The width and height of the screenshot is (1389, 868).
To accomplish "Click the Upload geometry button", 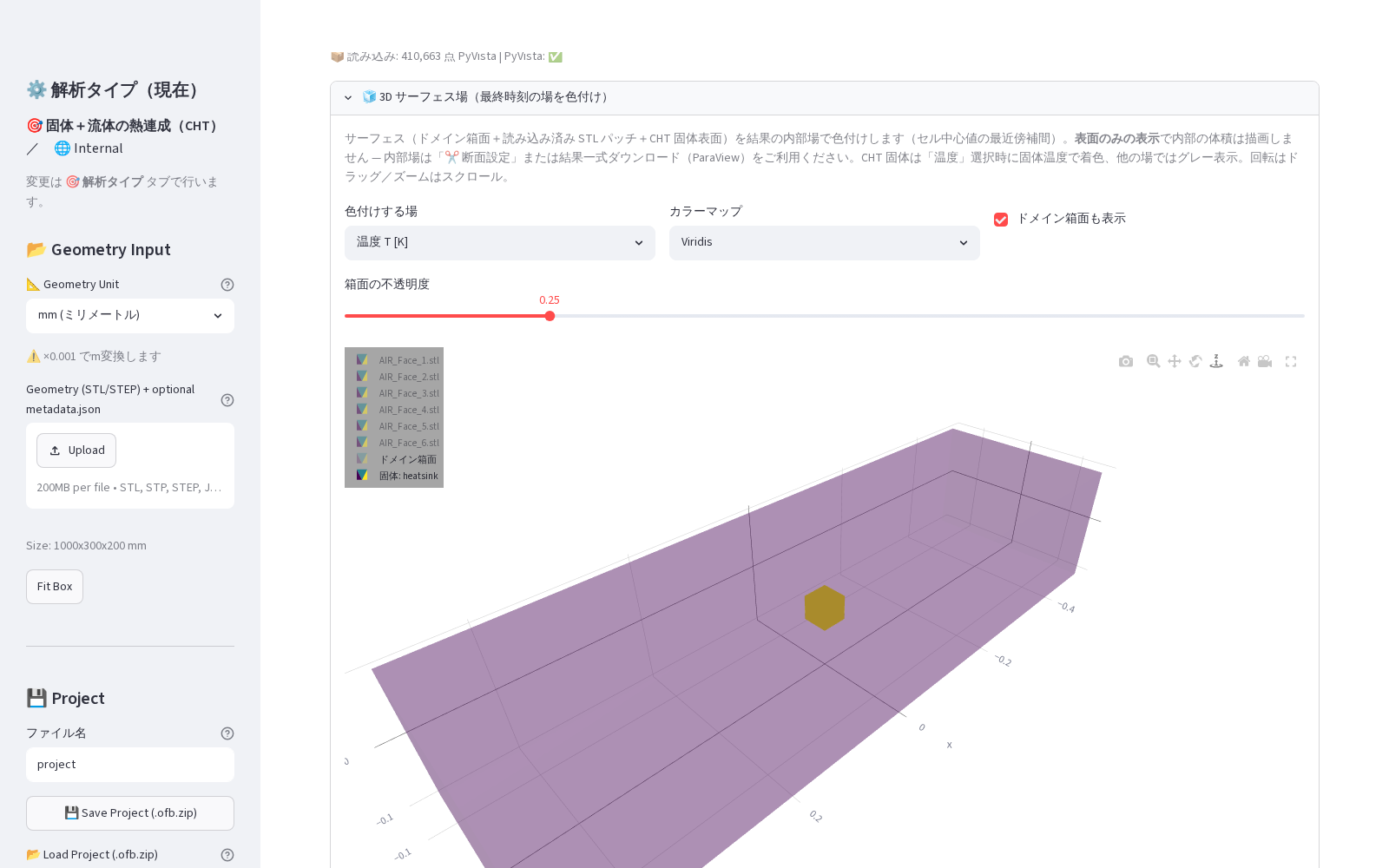I will [76, 450].
